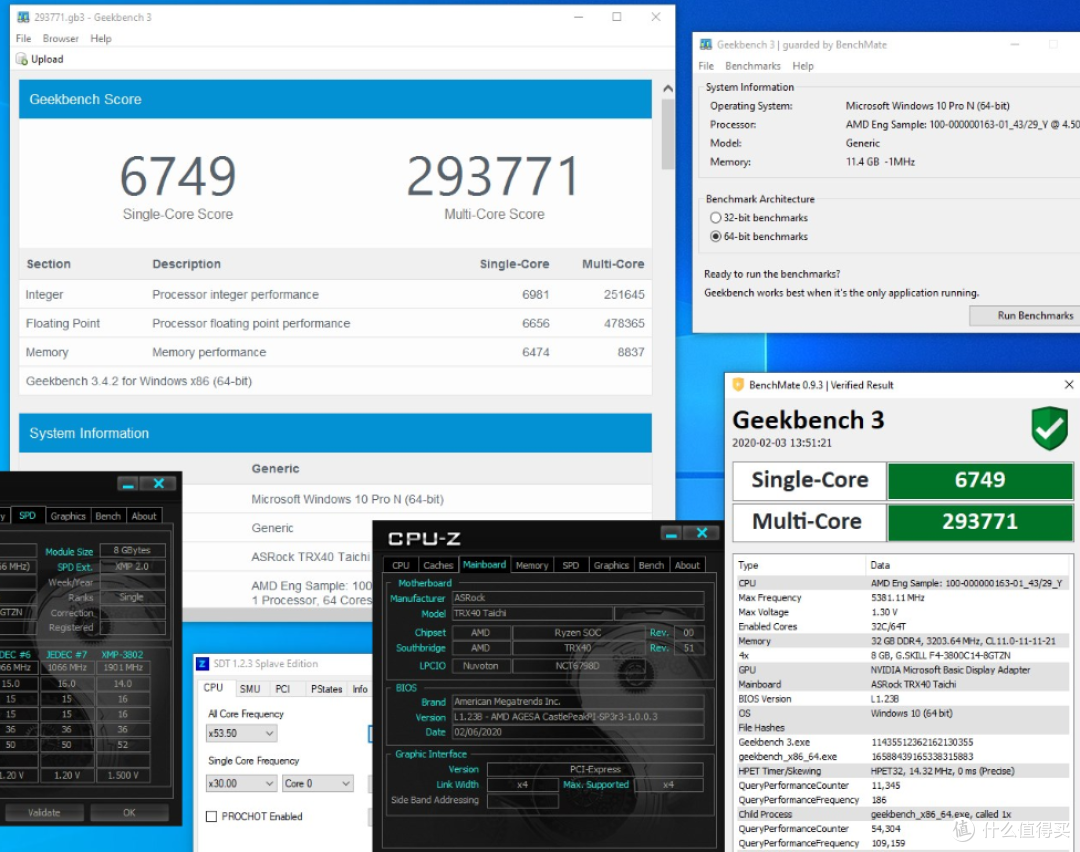This screenshot has width=1080, height=852.
Task: Open About tab in back CPU-Z window
Action: [144, 516]
